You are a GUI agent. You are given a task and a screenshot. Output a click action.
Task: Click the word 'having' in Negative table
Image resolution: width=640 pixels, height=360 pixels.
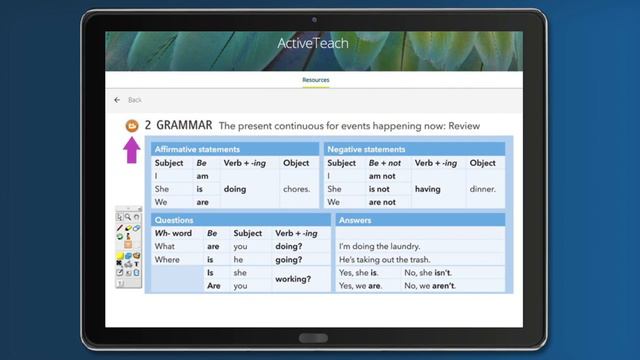click(427, 189)
